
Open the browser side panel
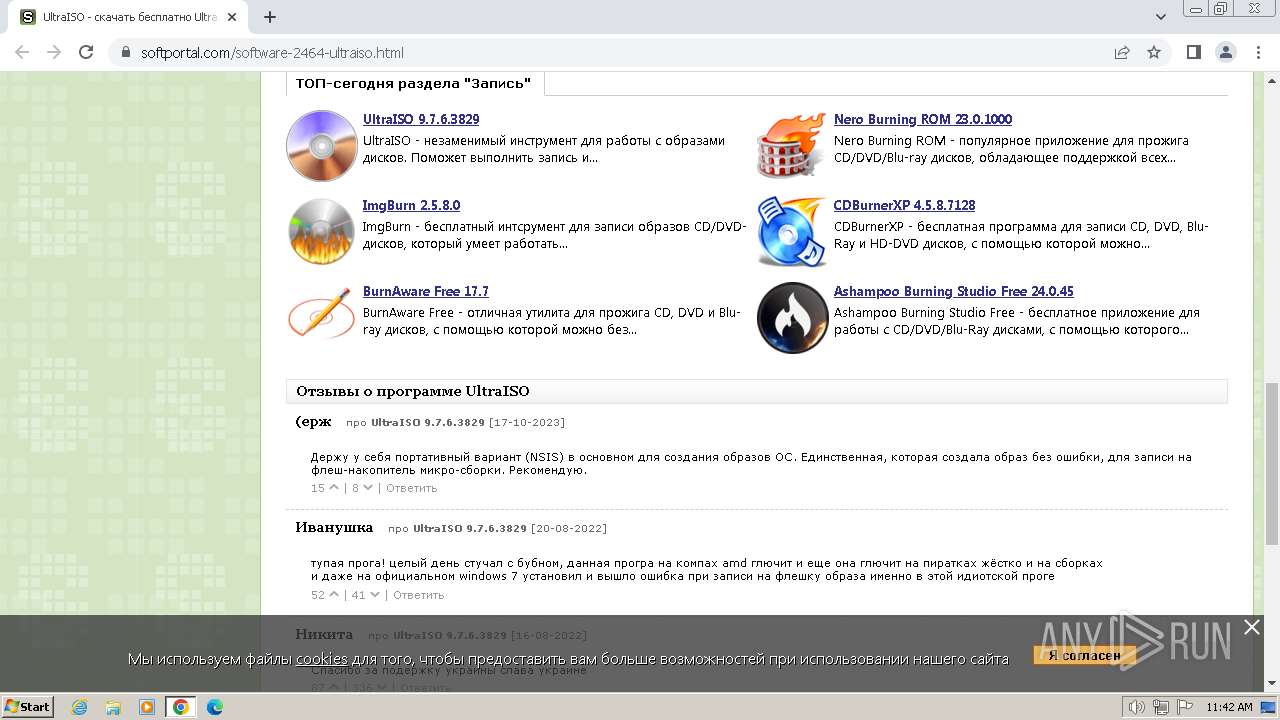tap(1193, 52)
